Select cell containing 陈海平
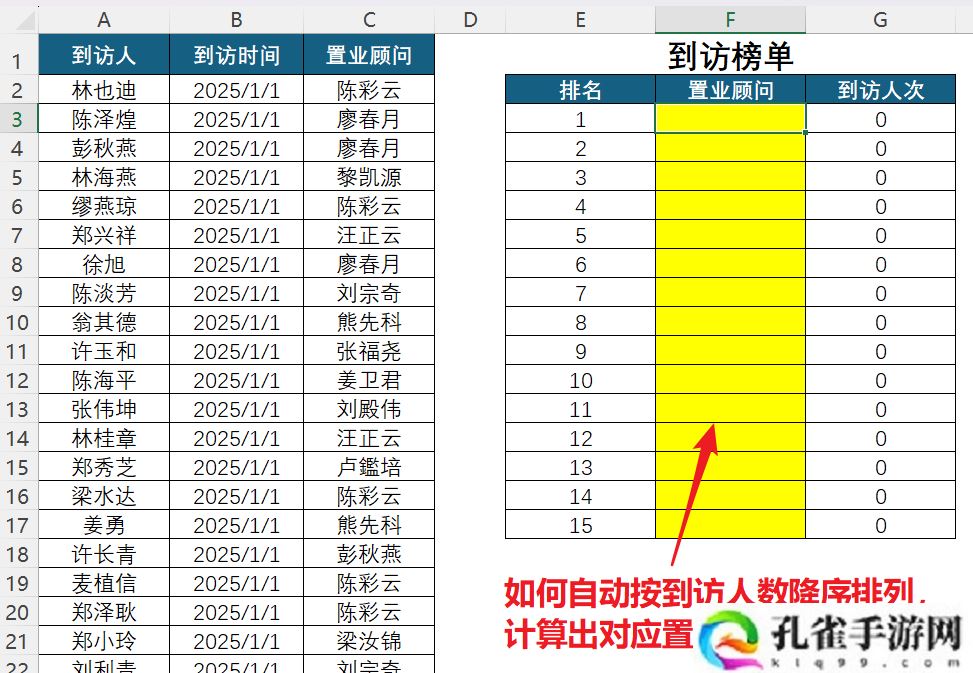This screenshot has height=673, width=973. pos(104,380)
